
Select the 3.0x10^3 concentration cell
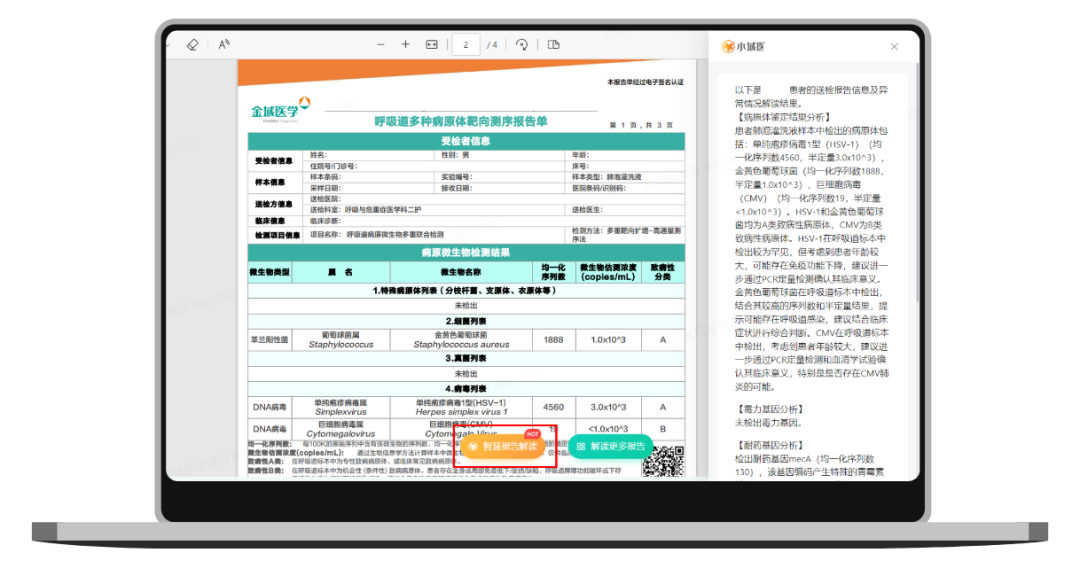[608, 407]
